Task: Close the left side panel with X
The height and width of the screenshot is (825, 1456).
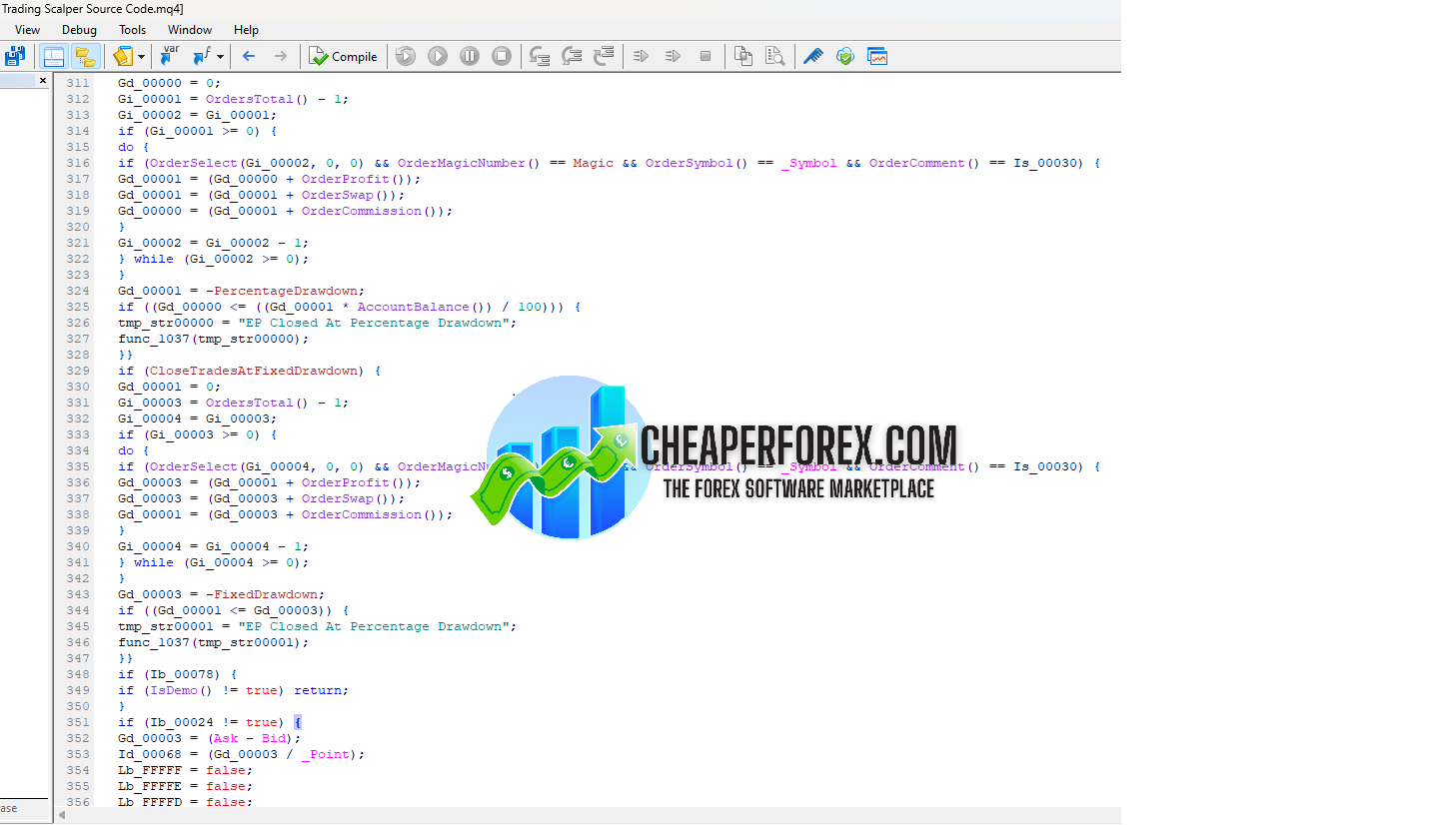Action: tap(42, 80)
